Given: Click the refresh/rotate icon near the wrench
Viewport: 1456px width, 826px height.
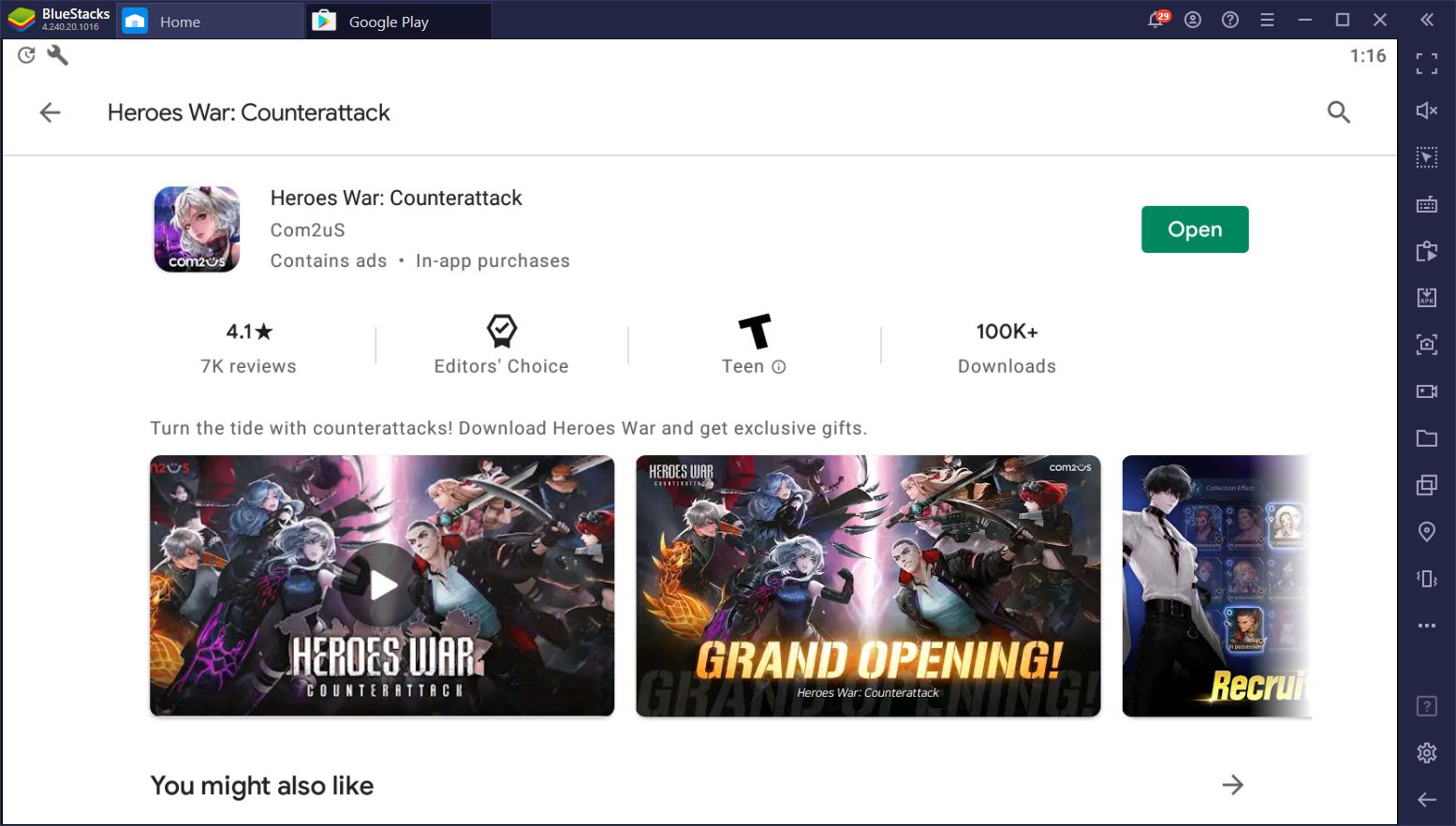Looking at the screenshot, I should click(26, 55).
